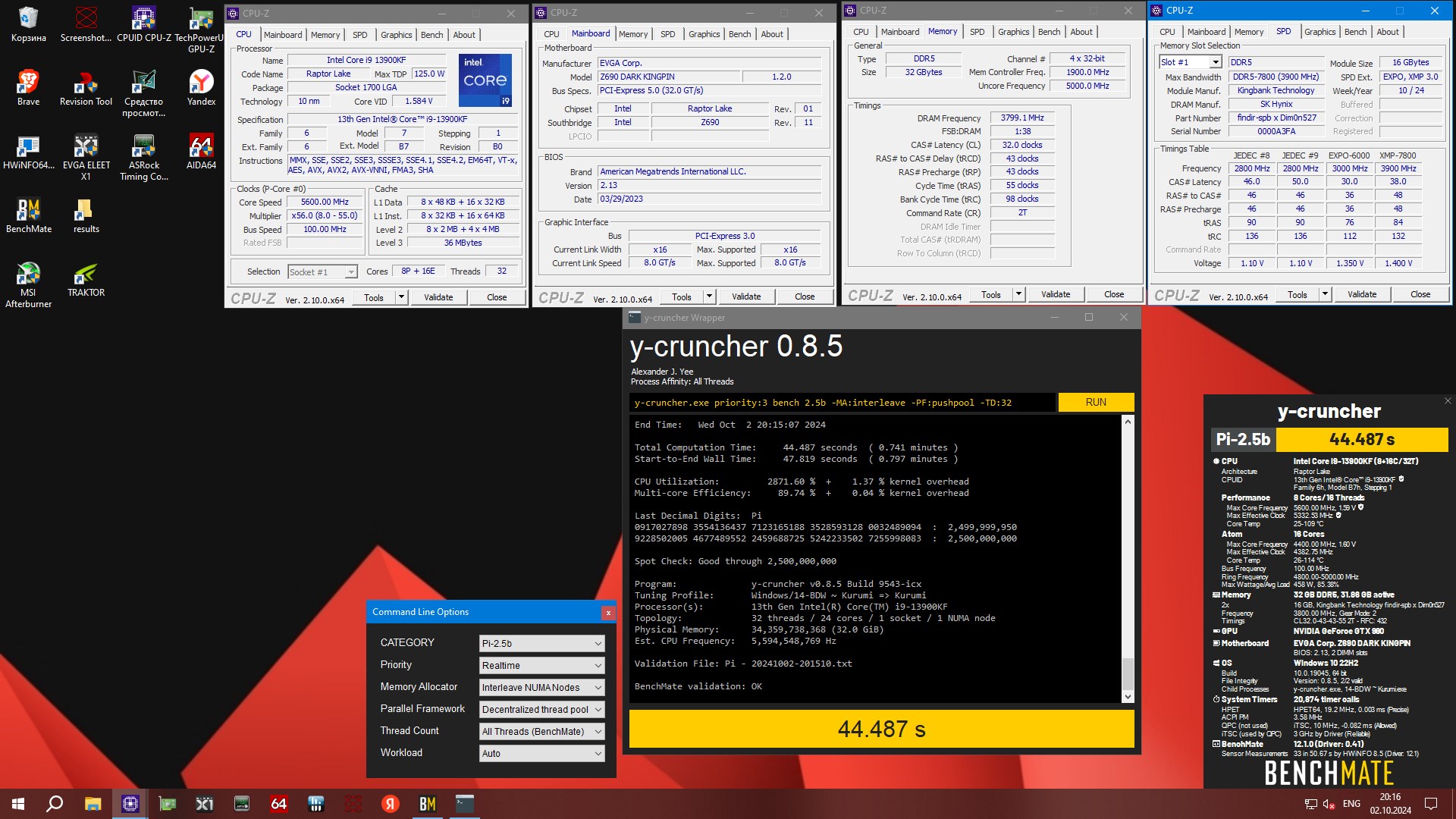Open Tools dropdown arrow in SPD CPU-Z window
The width and height of the screenshot is (1456, 819).
[1325, 294]
